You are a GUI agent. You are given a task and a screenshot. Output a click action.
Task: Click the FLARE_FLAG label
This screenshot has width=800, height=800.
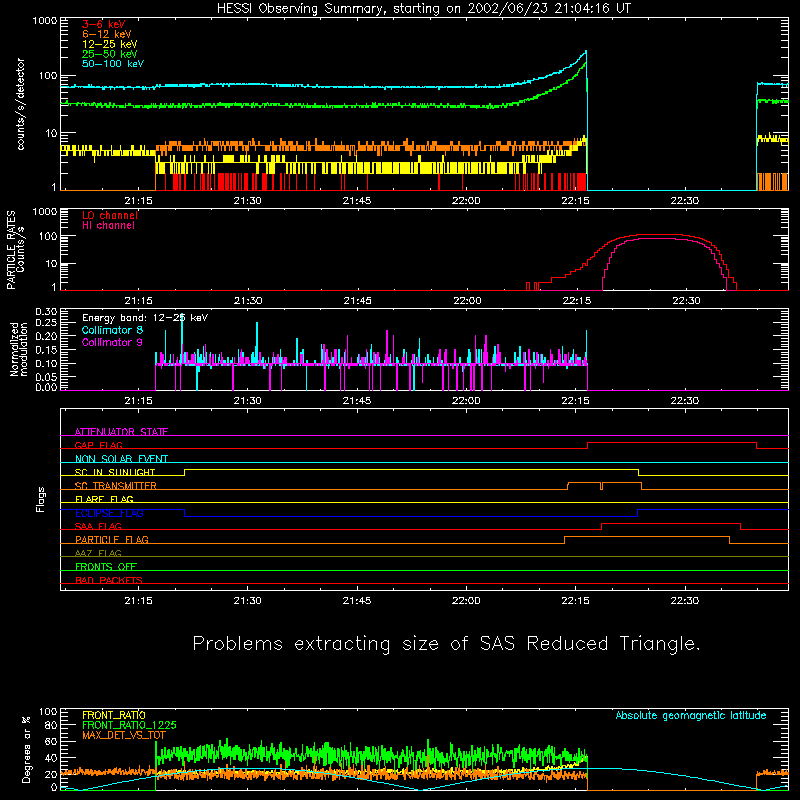[x=104, y=499]
